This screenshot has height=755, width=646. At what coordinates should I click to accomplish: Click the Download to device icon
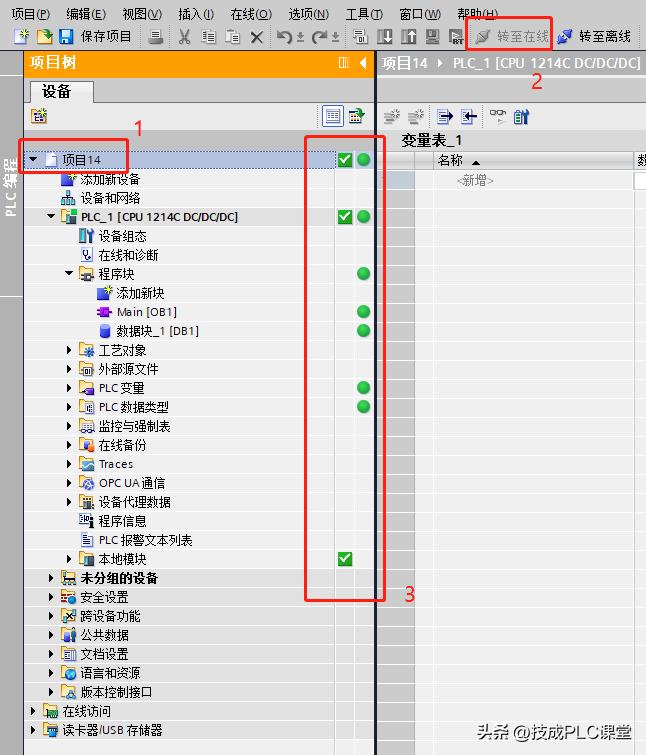click(384, 37)
